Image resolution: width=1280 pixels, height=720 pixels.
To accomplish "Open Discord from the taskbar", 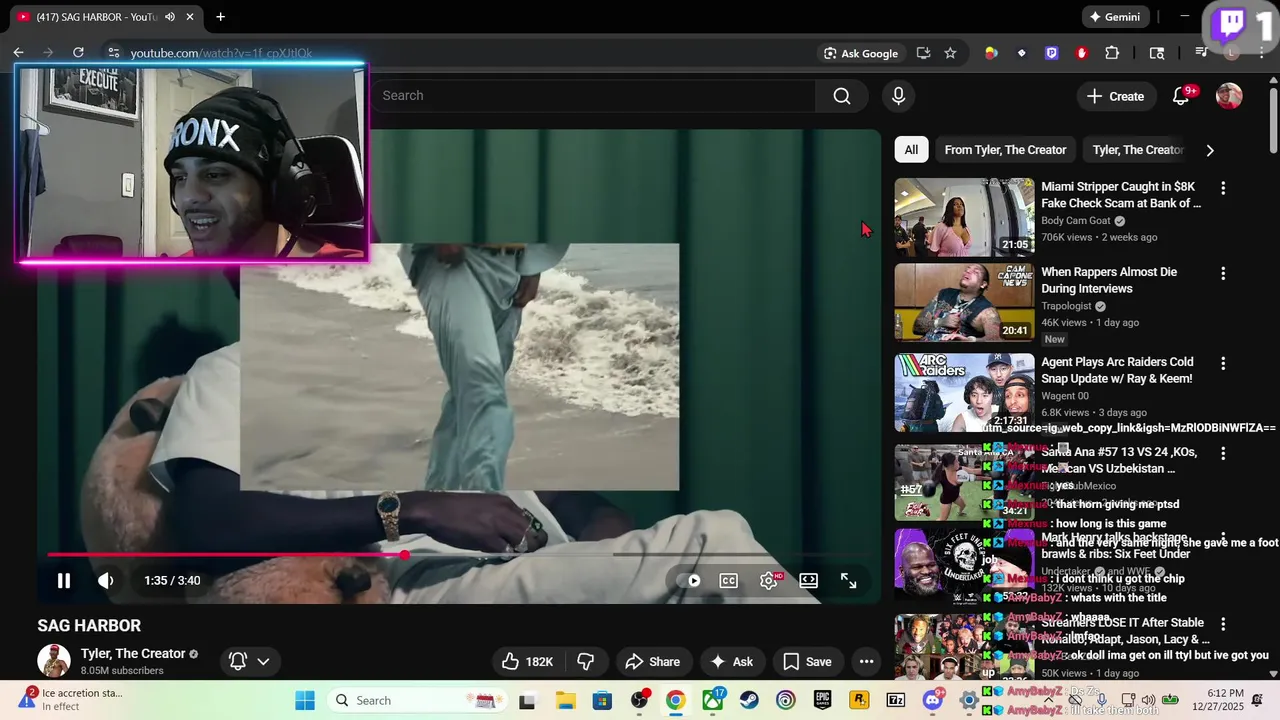I will point(932,700).
